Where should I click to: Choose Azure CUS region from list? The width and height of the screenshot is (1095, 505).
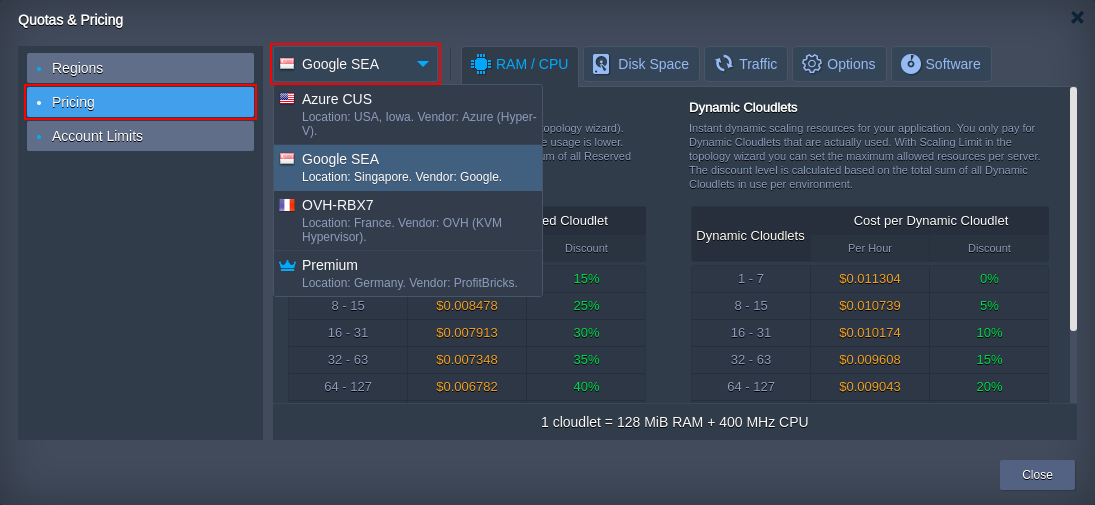tap(408, 115)
